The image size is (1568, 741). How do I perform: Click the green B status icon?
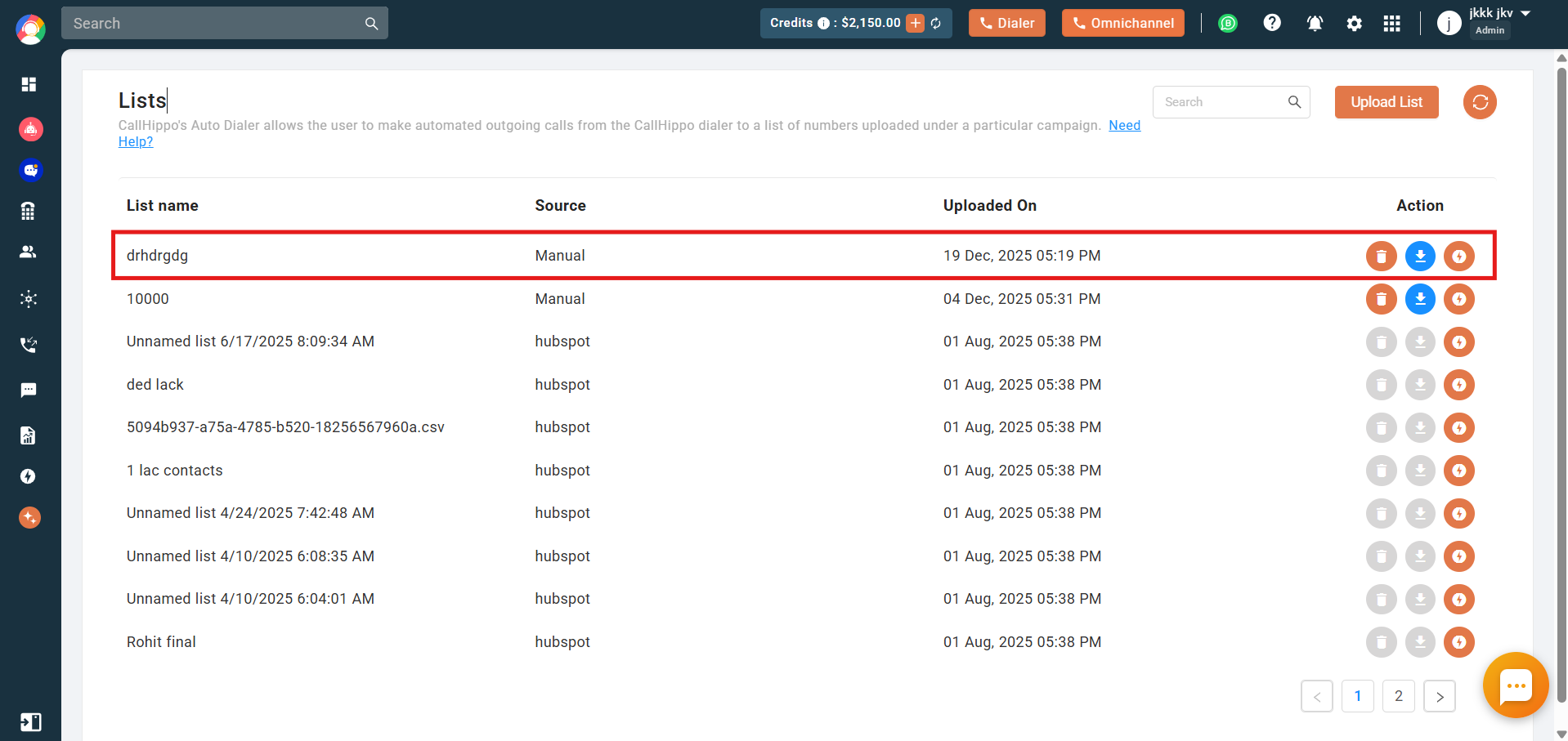click(x=1228, y=23)
